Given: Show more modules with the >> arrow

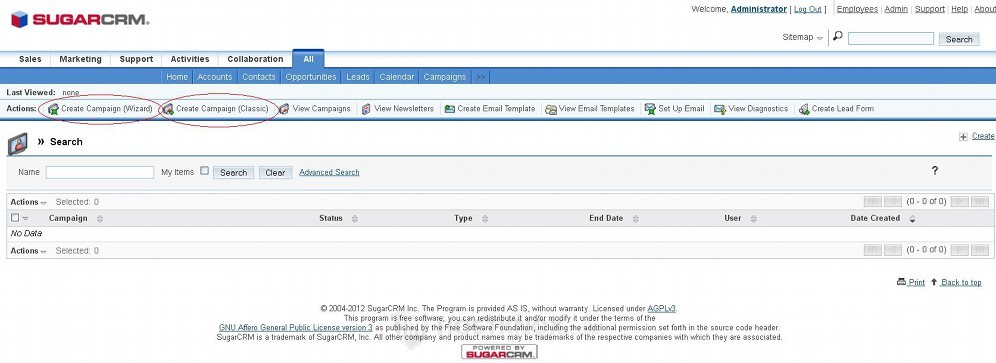Looking at the screenshot, I should pyautogui.click(x=480, y=77).
